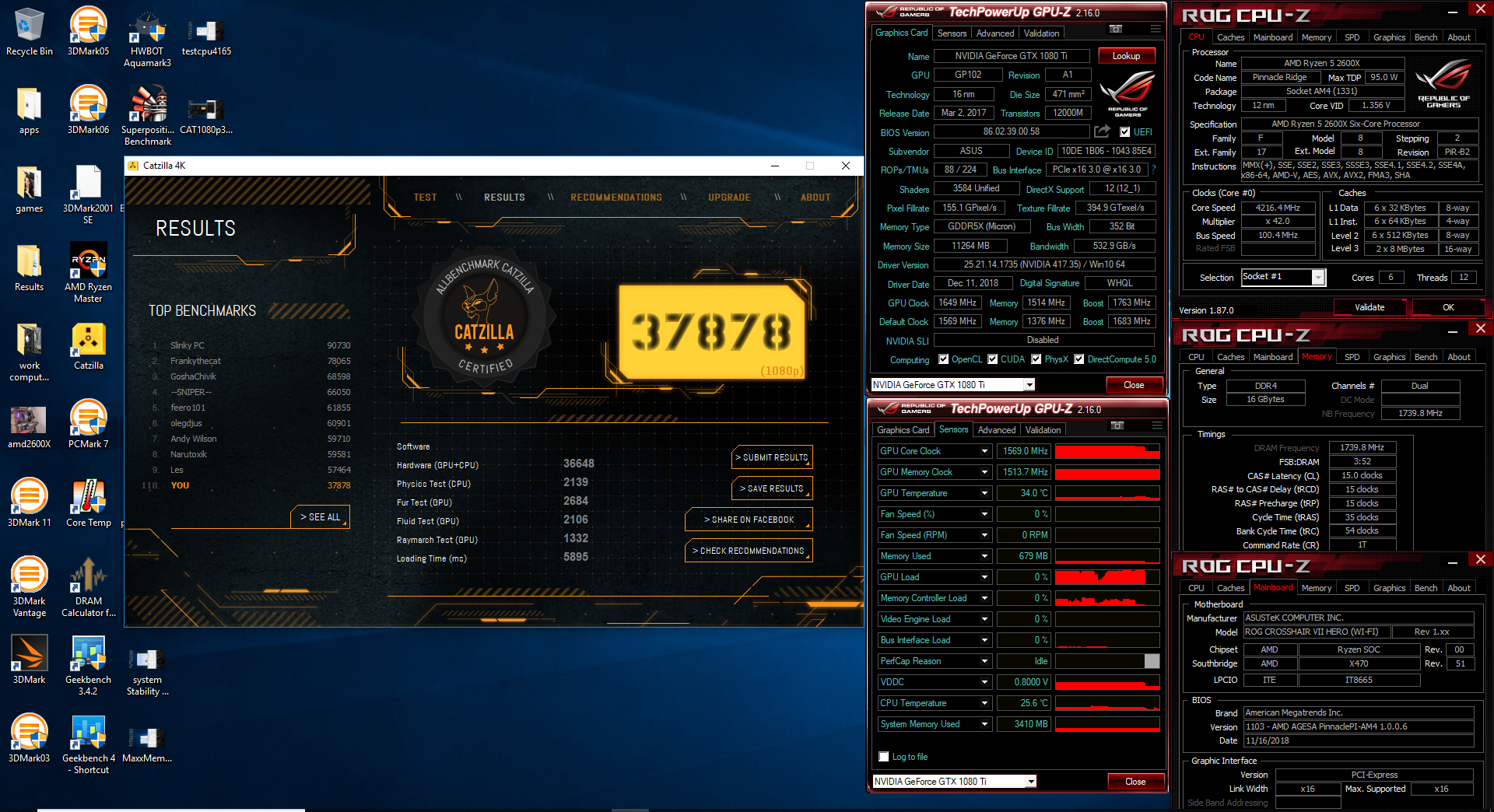Click the sensors window camera icon

(x=1117, y=425)
